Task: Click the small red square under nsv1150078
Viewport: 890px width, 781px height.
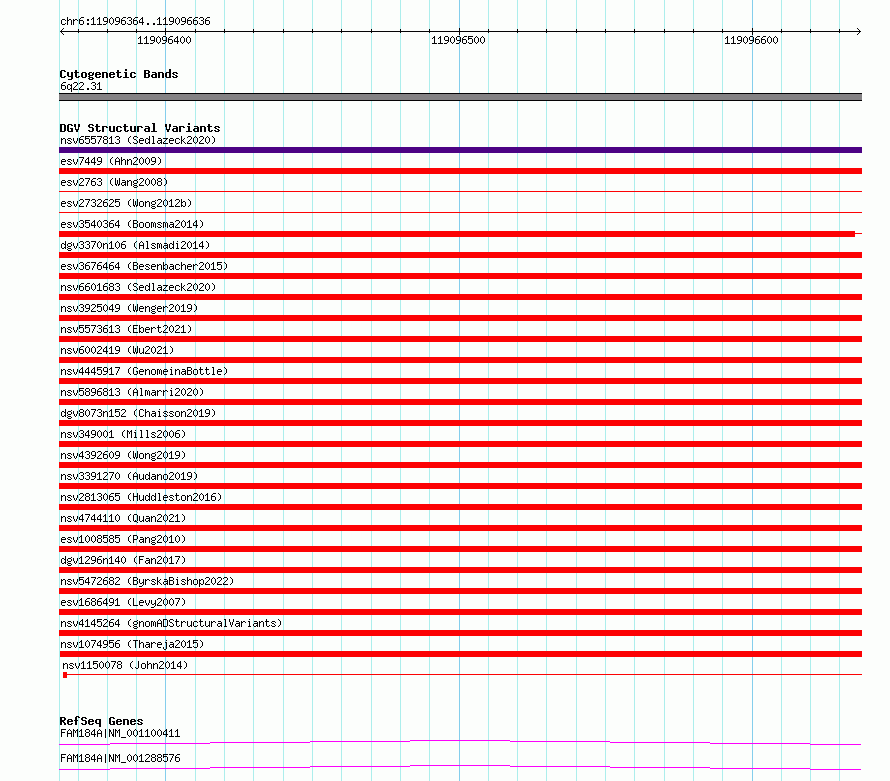Action: pyautogui.click(x=65, y=675)
